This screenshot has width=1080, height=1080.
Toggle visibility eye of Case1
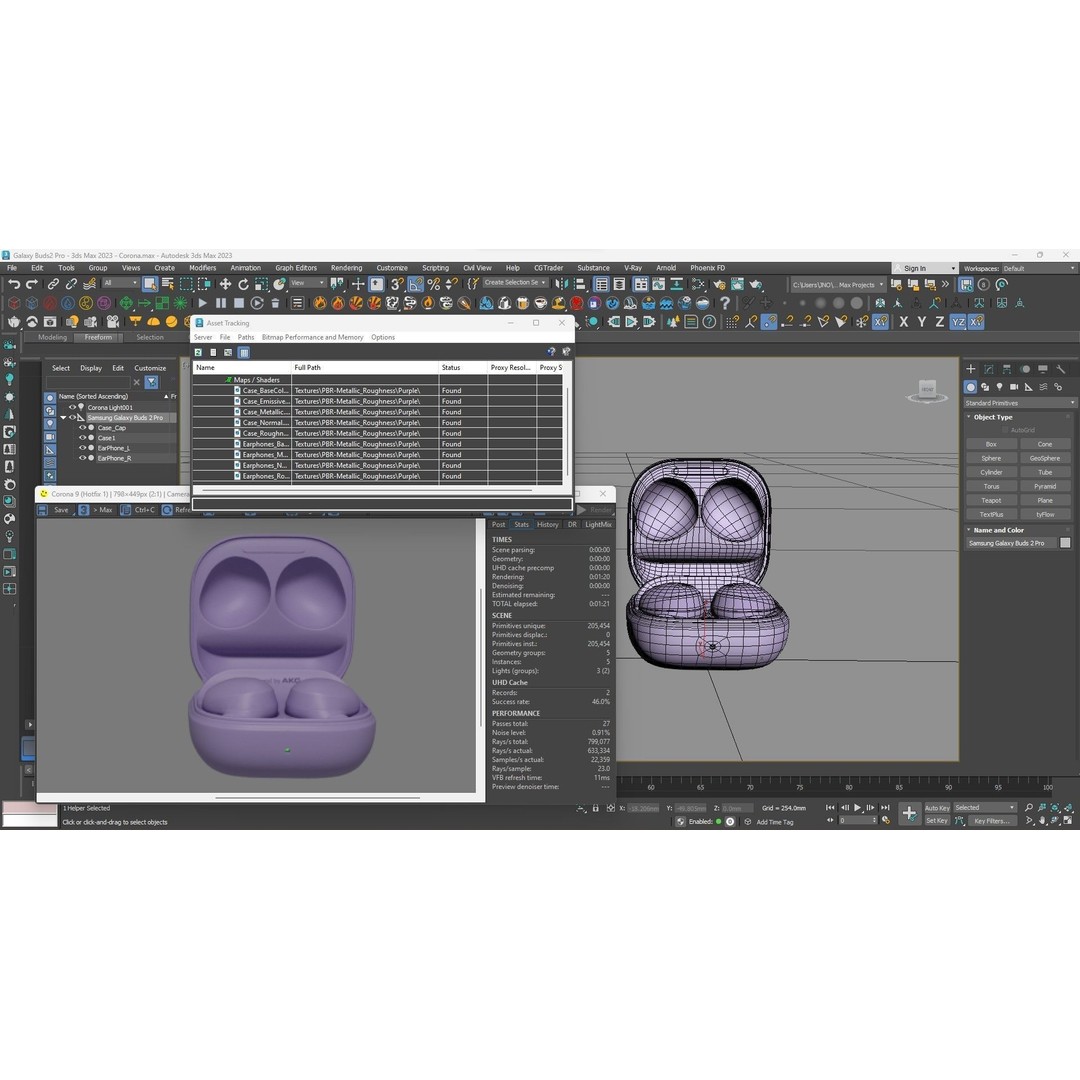click(82, 438)
